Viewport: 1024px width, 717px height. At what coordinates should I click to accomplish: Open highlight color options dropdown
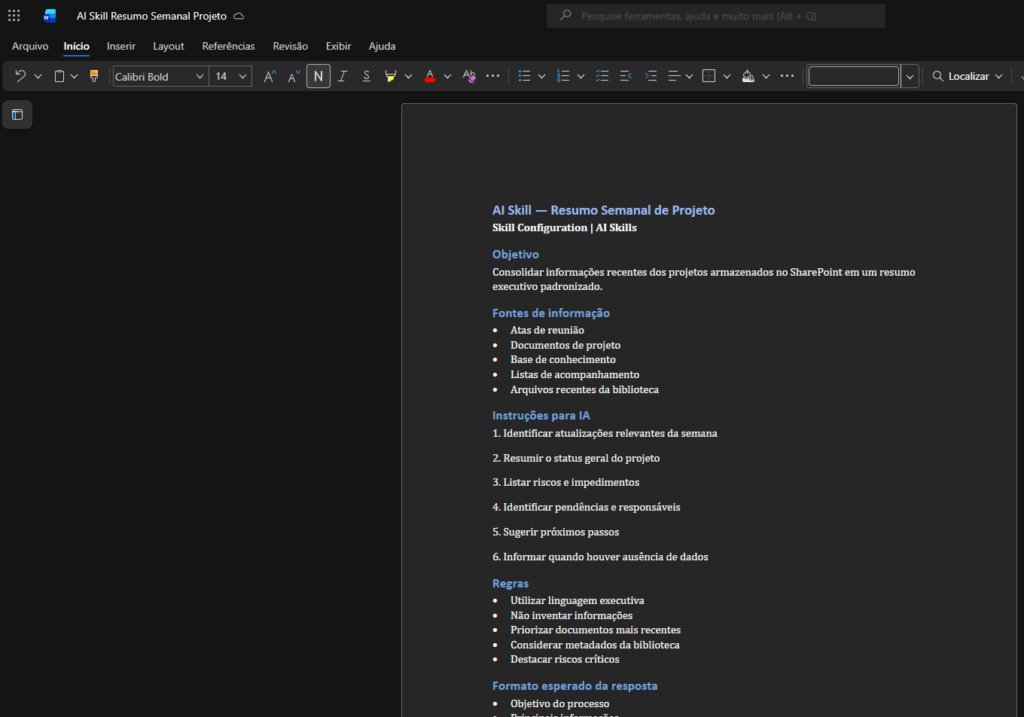coord(408,76)
